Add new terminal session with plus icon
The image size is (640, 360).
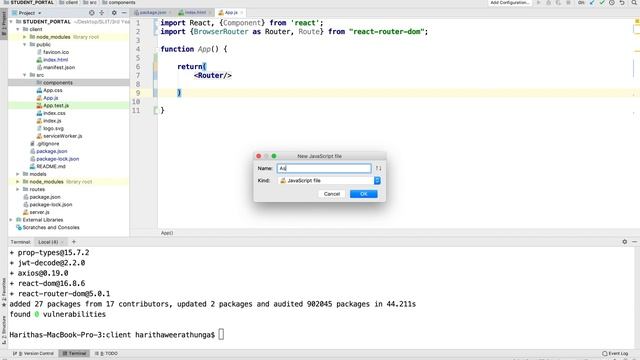point(74,242)
